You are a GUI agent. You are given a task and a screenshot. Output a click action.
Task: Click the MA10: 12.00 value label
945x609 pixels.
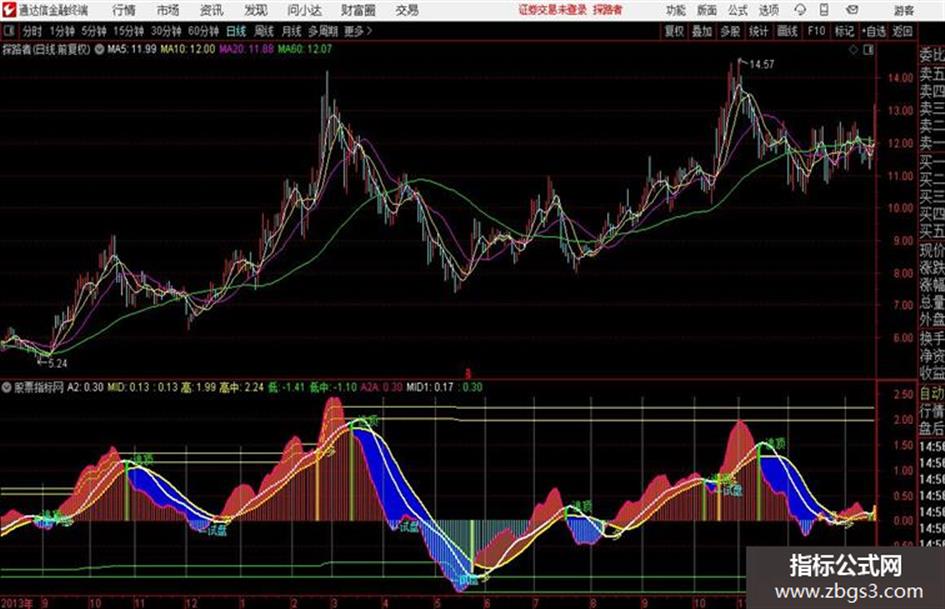(x=187, y=49)
